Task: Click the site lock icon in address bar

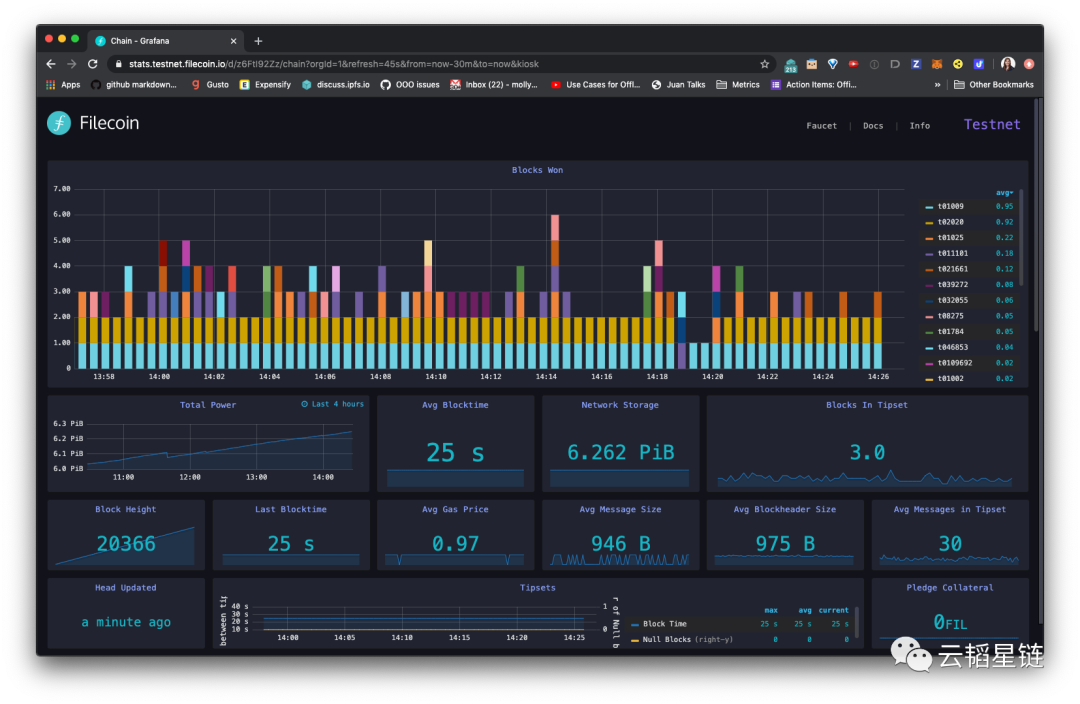Action: 118,64
